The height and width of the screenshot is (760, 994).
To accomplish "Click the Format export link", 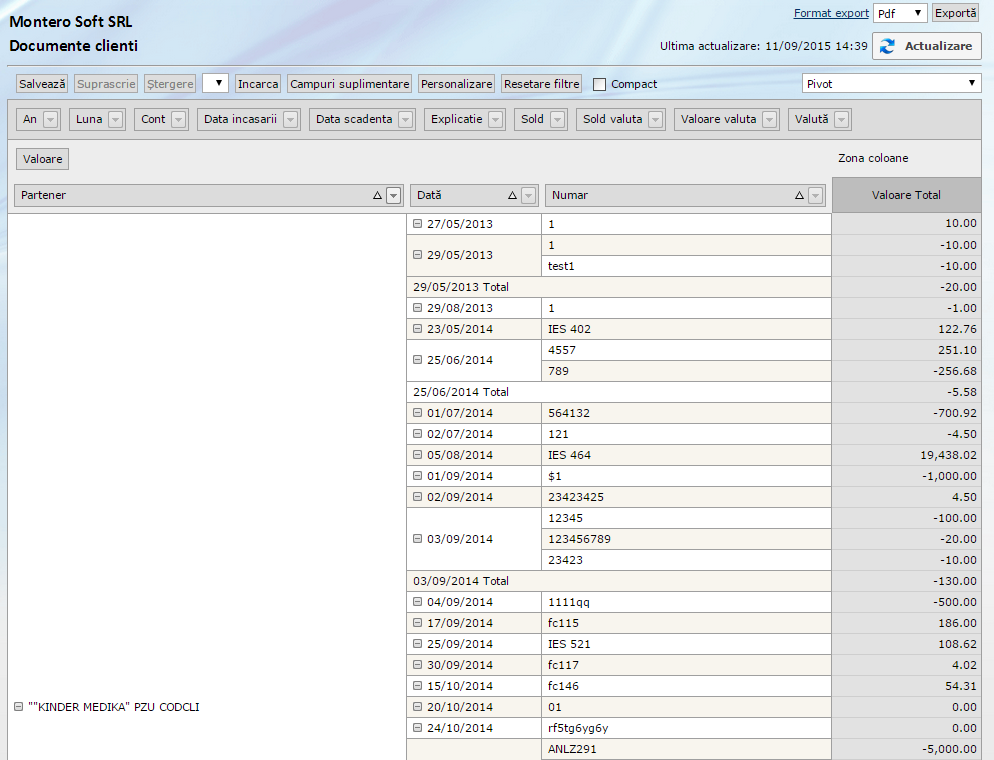I will pyautogui.click(x=831, y=13).
